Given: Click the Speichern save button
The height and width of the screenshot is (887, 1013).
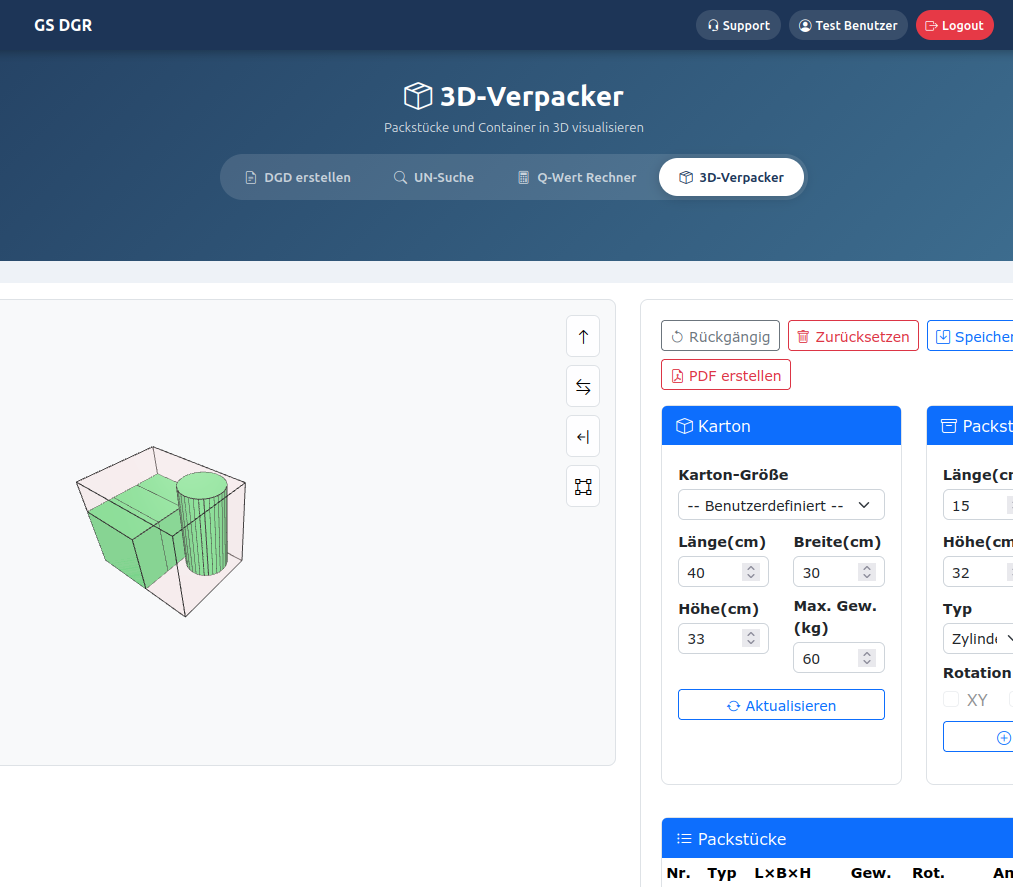Looking at the screenshot, I should pos(970,336).
